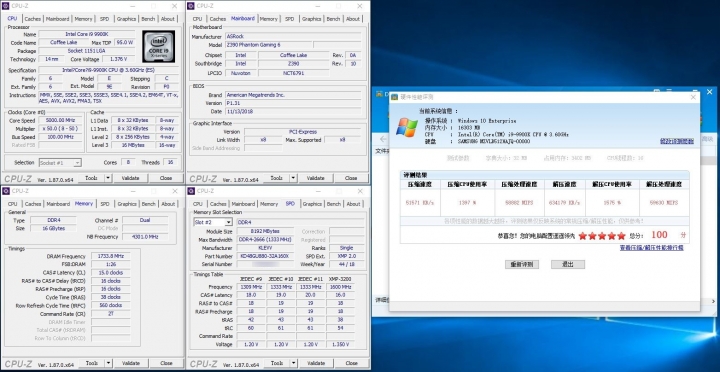Open the compression ranking link under the score

[652, 248]
